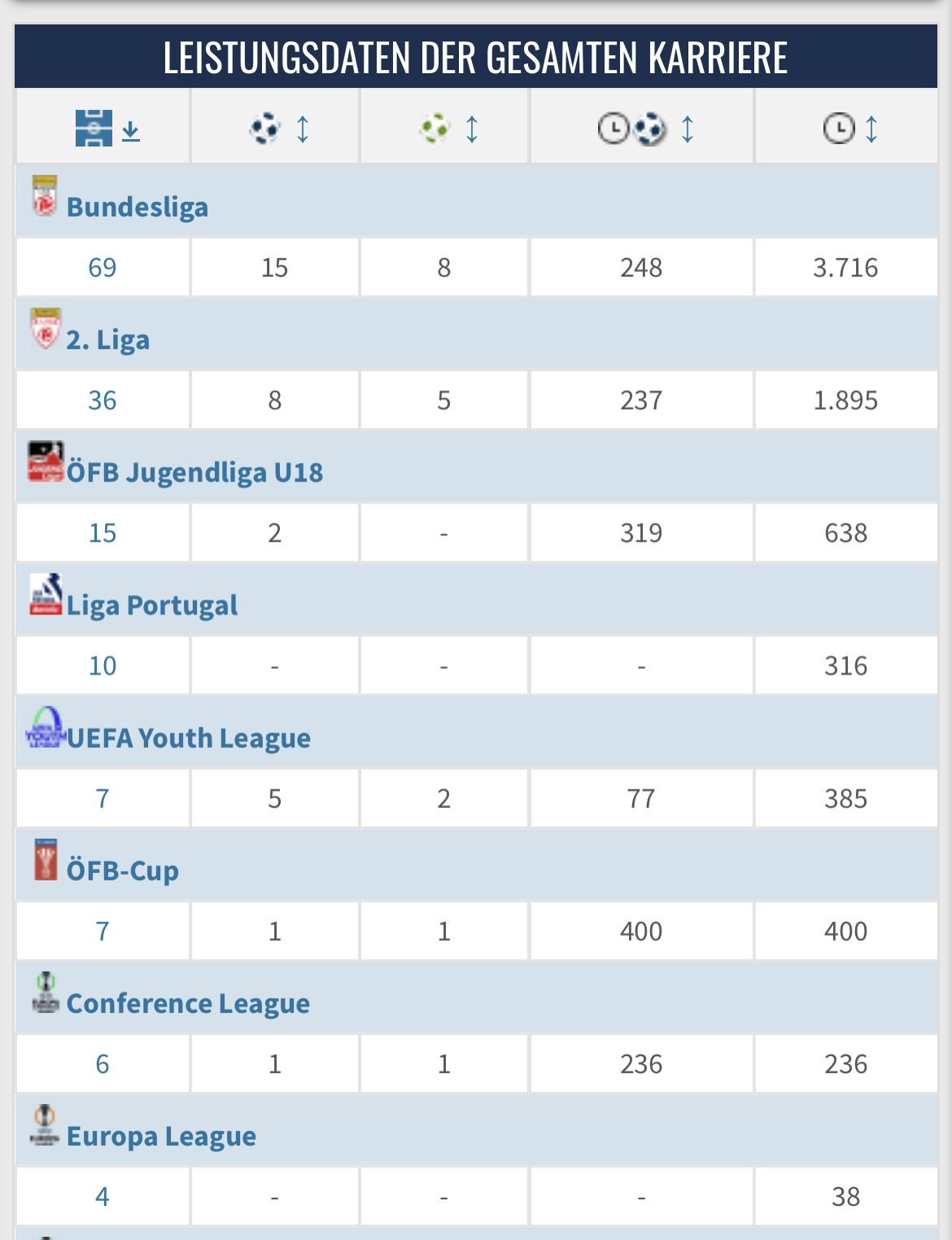Click the ÖFB-Cup trophy logo
Image resolution: width=952 pixels, height=1240 pixels.
point(46,860)
